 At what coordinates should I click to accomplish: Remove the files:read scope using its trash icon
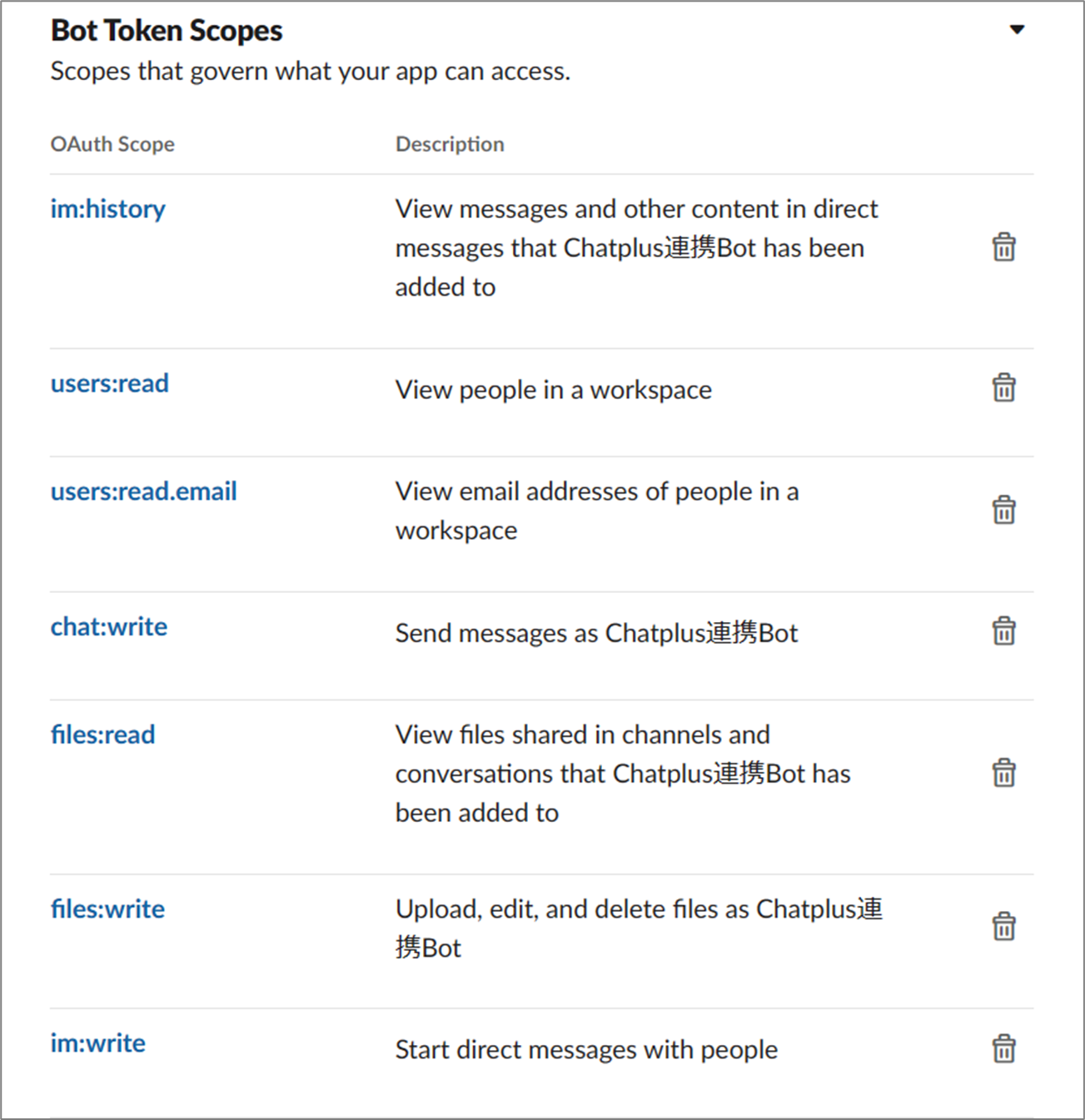[1003, 773]
